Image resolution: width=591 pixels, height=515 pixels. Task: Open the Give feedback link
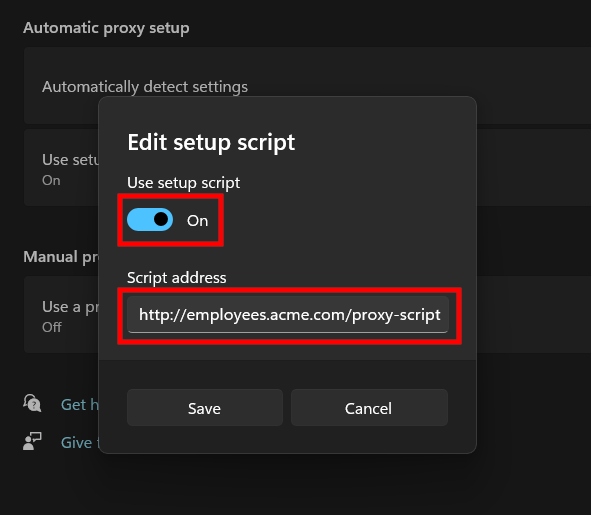pyautogui.click(x=80, y=443)
